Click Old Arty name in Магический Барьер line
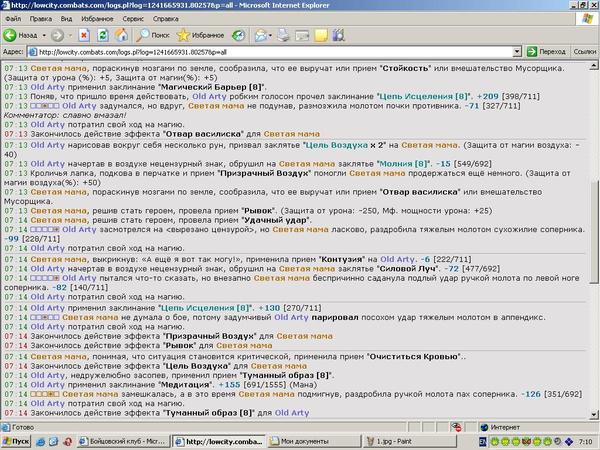Viewport: 600px width, 450px height. coord(47,87)
